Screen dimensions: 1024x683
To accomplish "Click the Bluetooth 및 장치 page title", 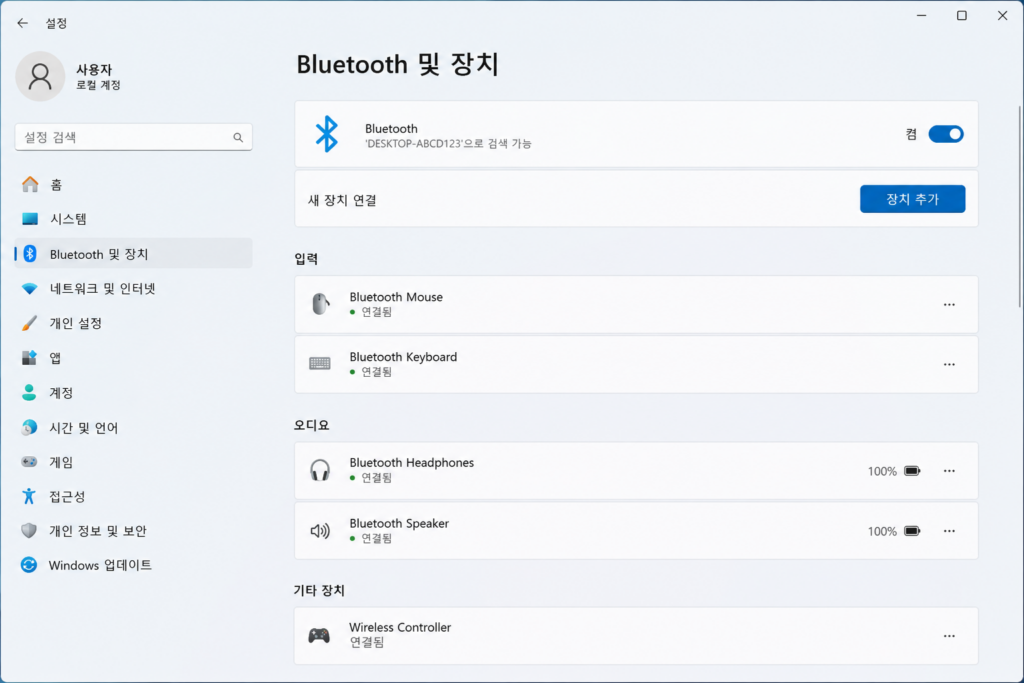I will 398,65.
